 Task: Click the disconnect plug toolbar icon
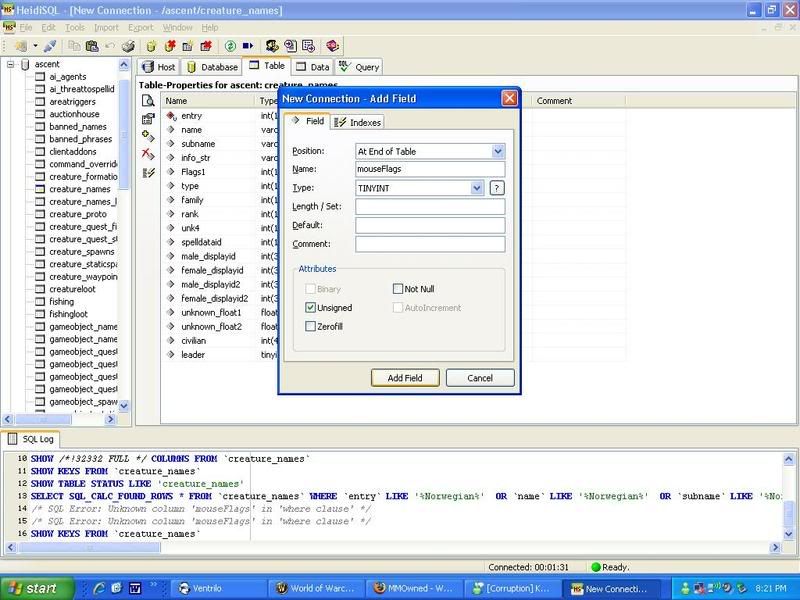pos(50,46)
